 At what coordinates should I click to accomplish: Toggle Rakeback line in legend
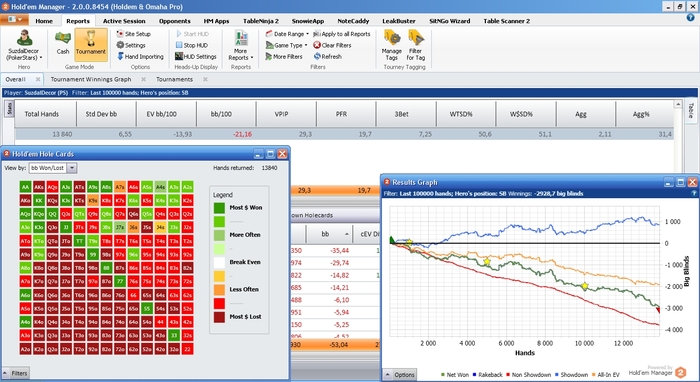(x=487, y=375)
